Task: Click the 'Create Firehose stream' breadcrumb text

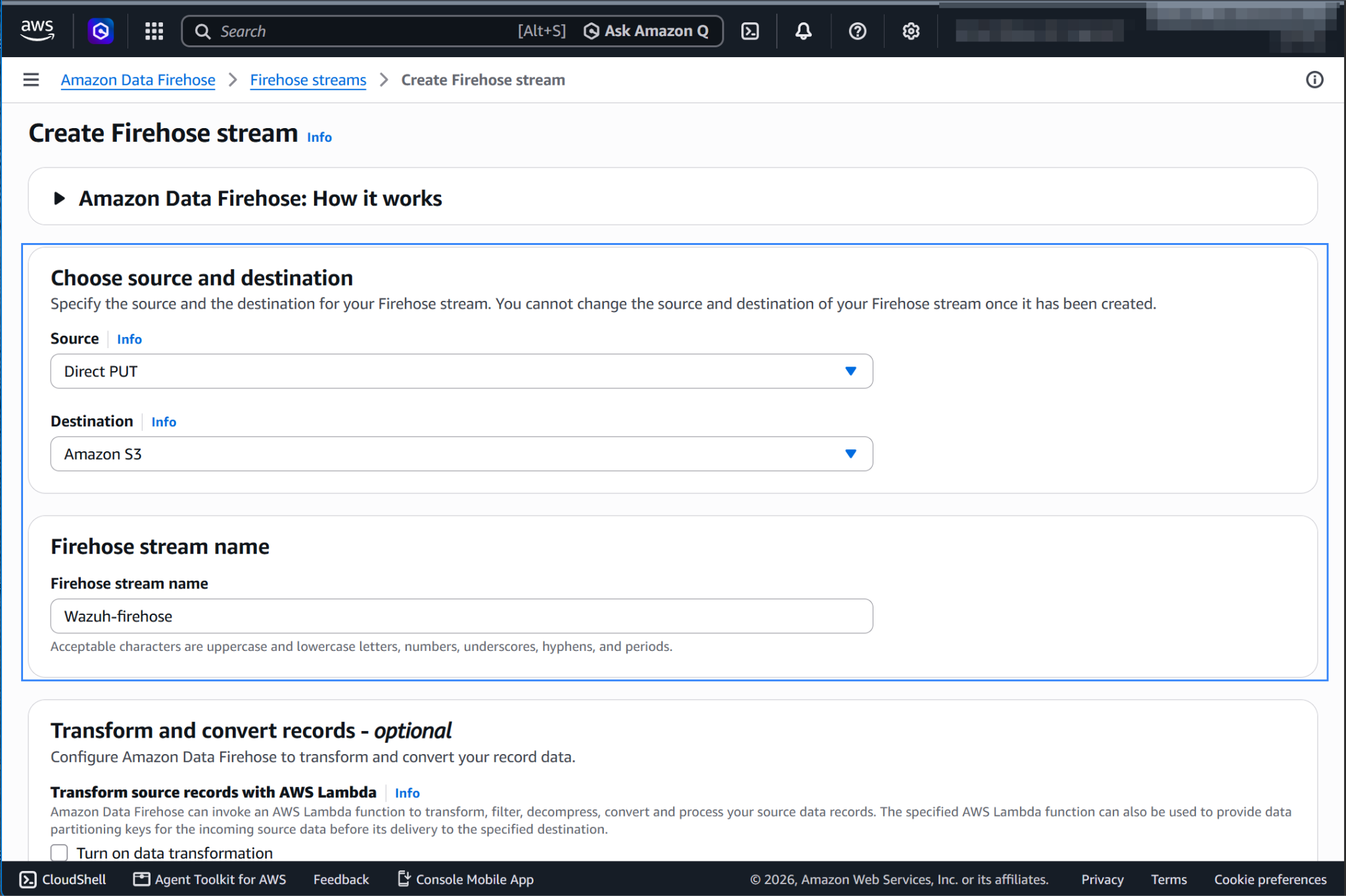Action: (x=483, y=79)
